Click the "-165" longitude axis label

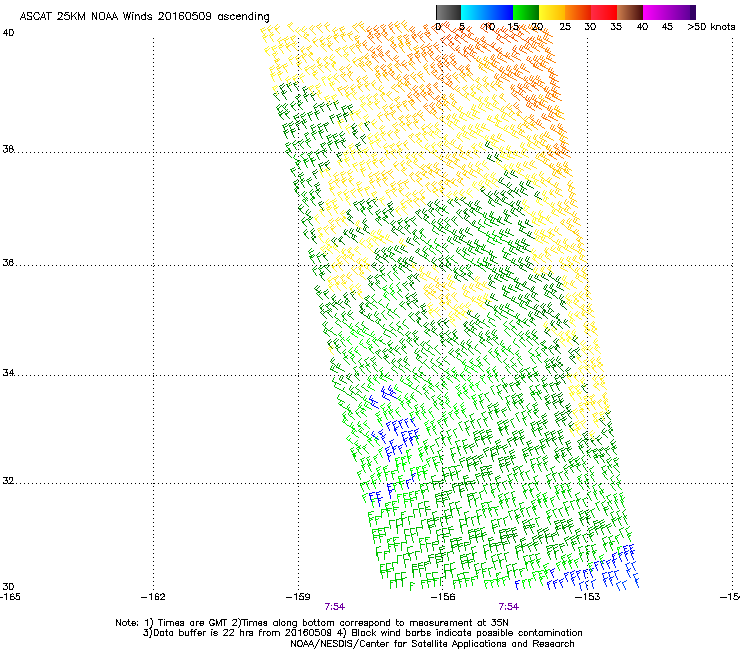(10, 597)
